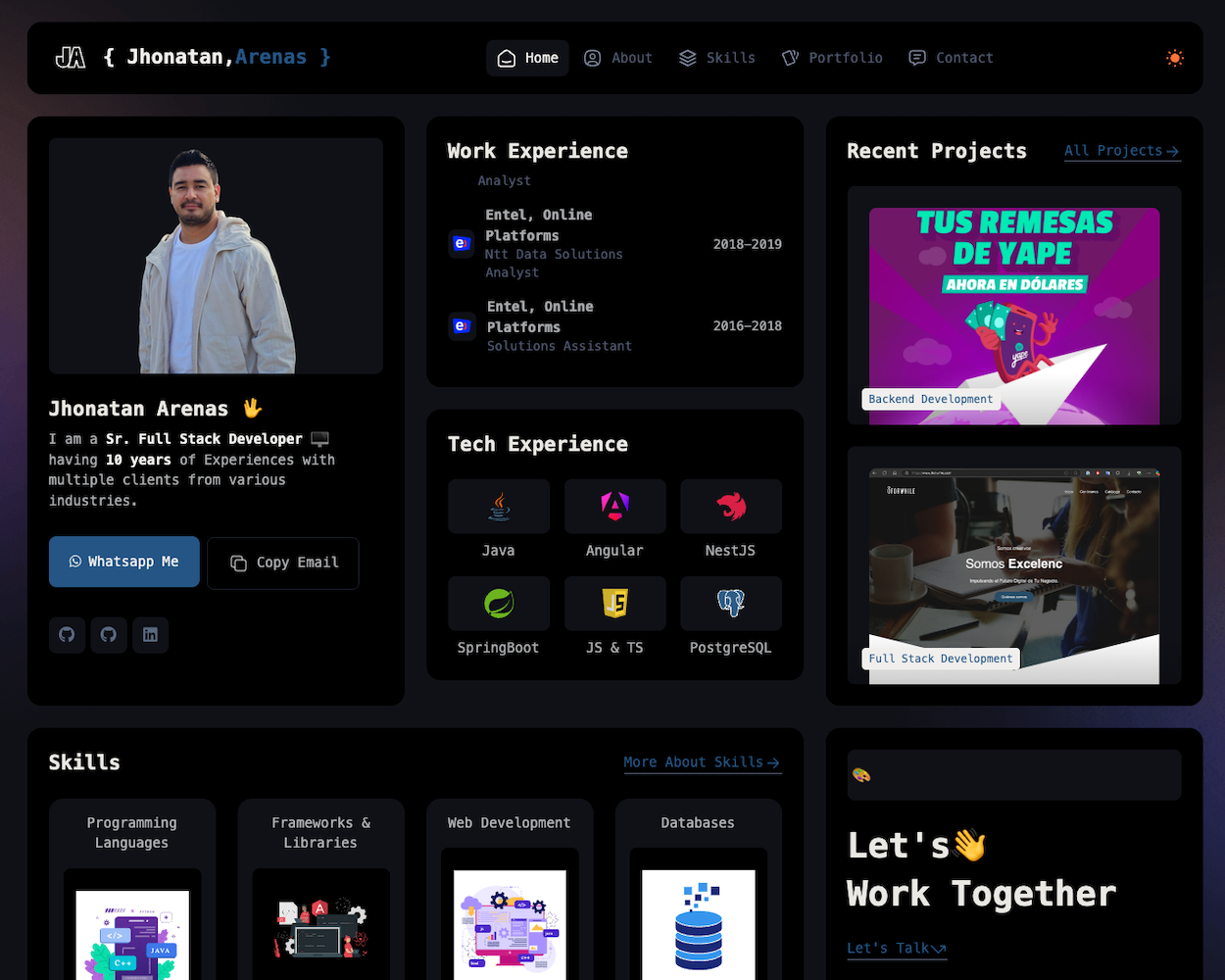Click the Copy Email button
The width and height of the screenshot is (1225, 980).
point(283,563)
